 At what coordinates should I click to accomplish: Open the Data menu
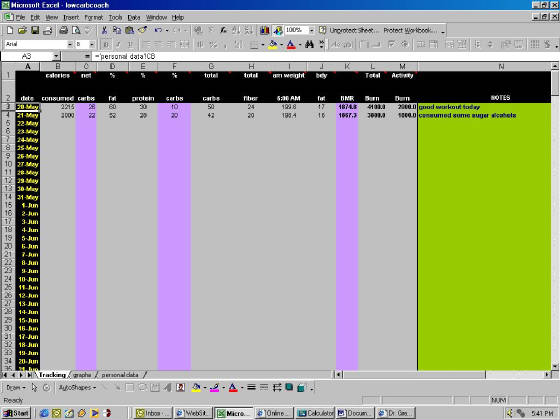point(134,17)
